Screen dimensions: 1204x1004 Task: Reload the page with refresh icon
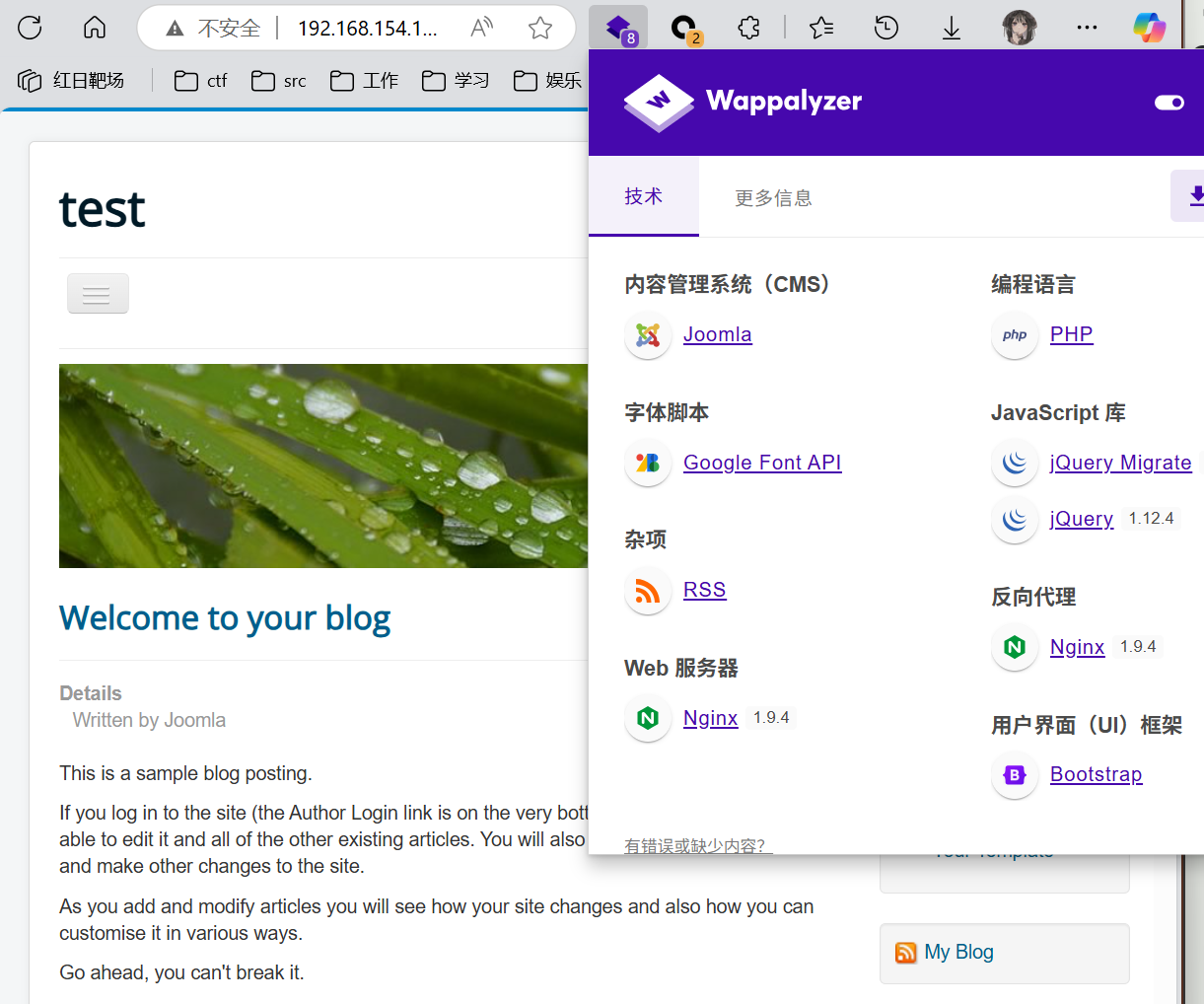(30, 28)
